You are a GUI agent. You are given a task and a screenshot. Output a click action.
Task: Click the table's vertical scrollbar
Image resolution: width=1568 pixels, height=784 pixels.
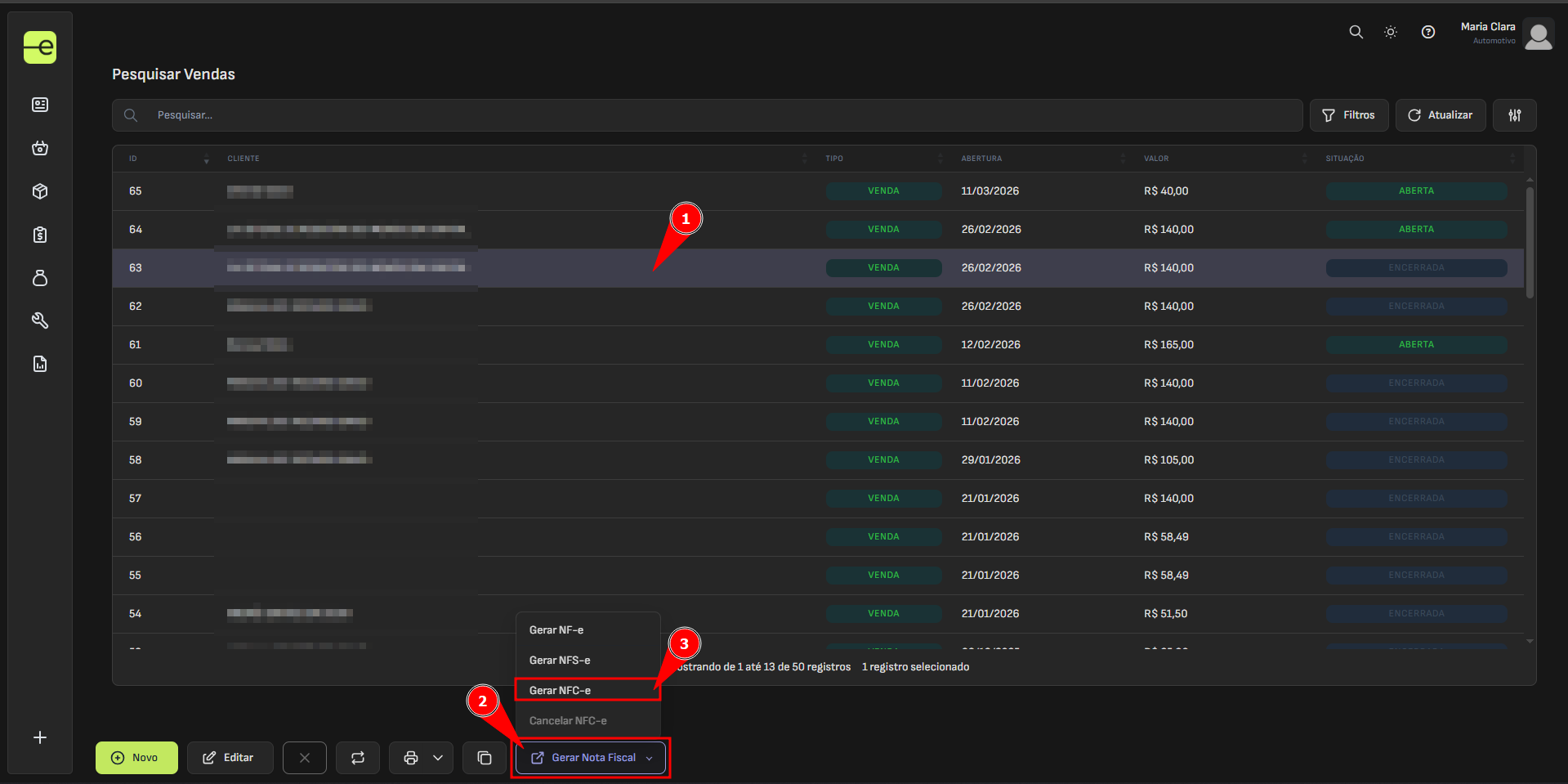pyautogui.click(x=1529, y=244)
